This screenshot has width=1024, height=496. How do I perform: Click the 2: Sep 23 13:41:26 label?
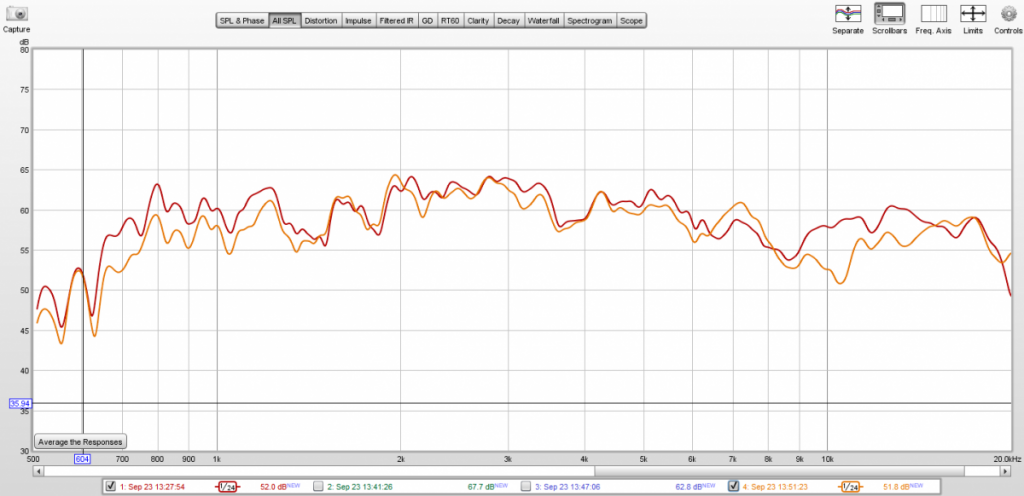coord(360,486)
